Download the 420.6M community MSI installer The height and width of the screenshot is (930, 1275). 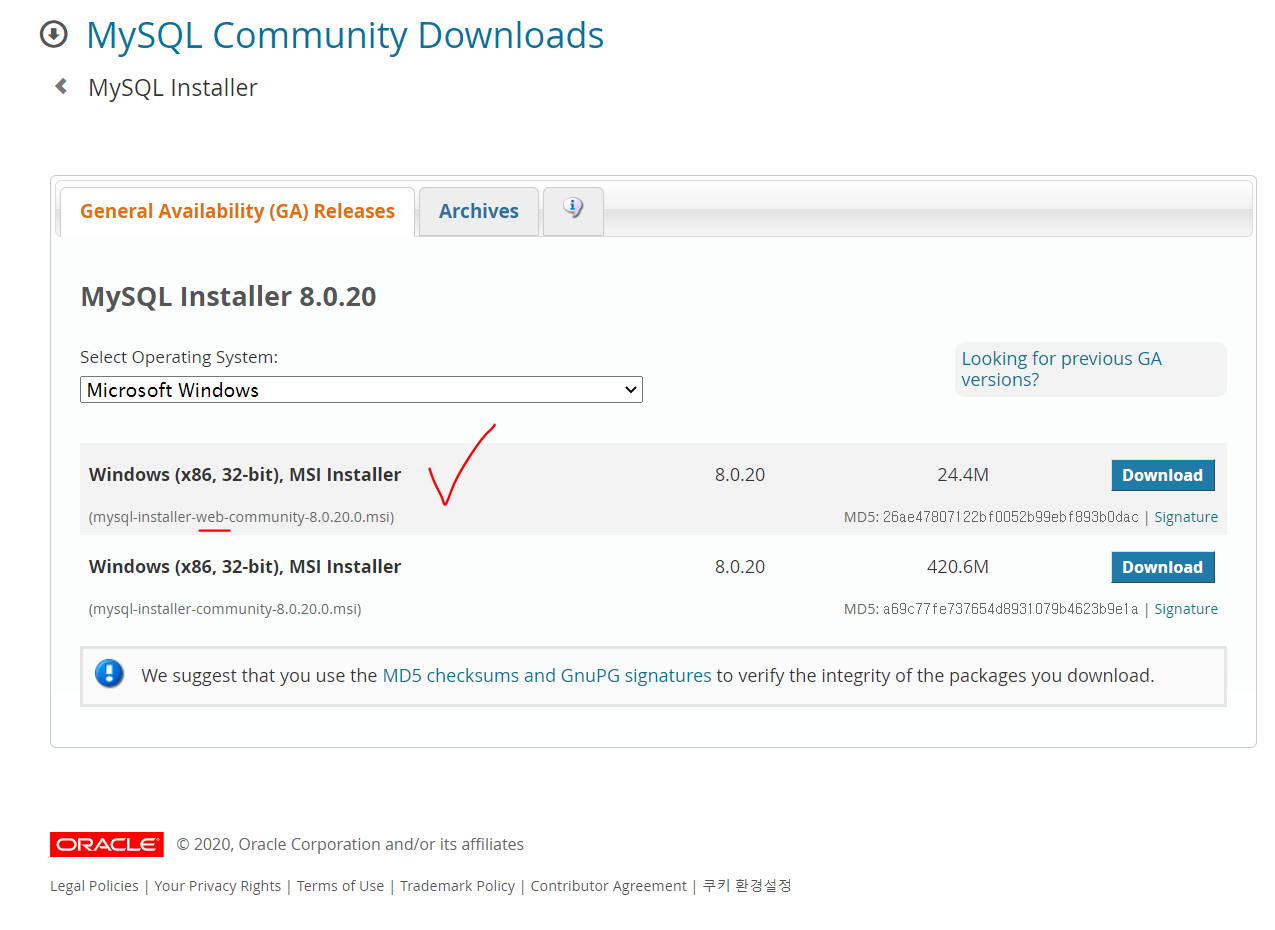(x=1163, y=567)
